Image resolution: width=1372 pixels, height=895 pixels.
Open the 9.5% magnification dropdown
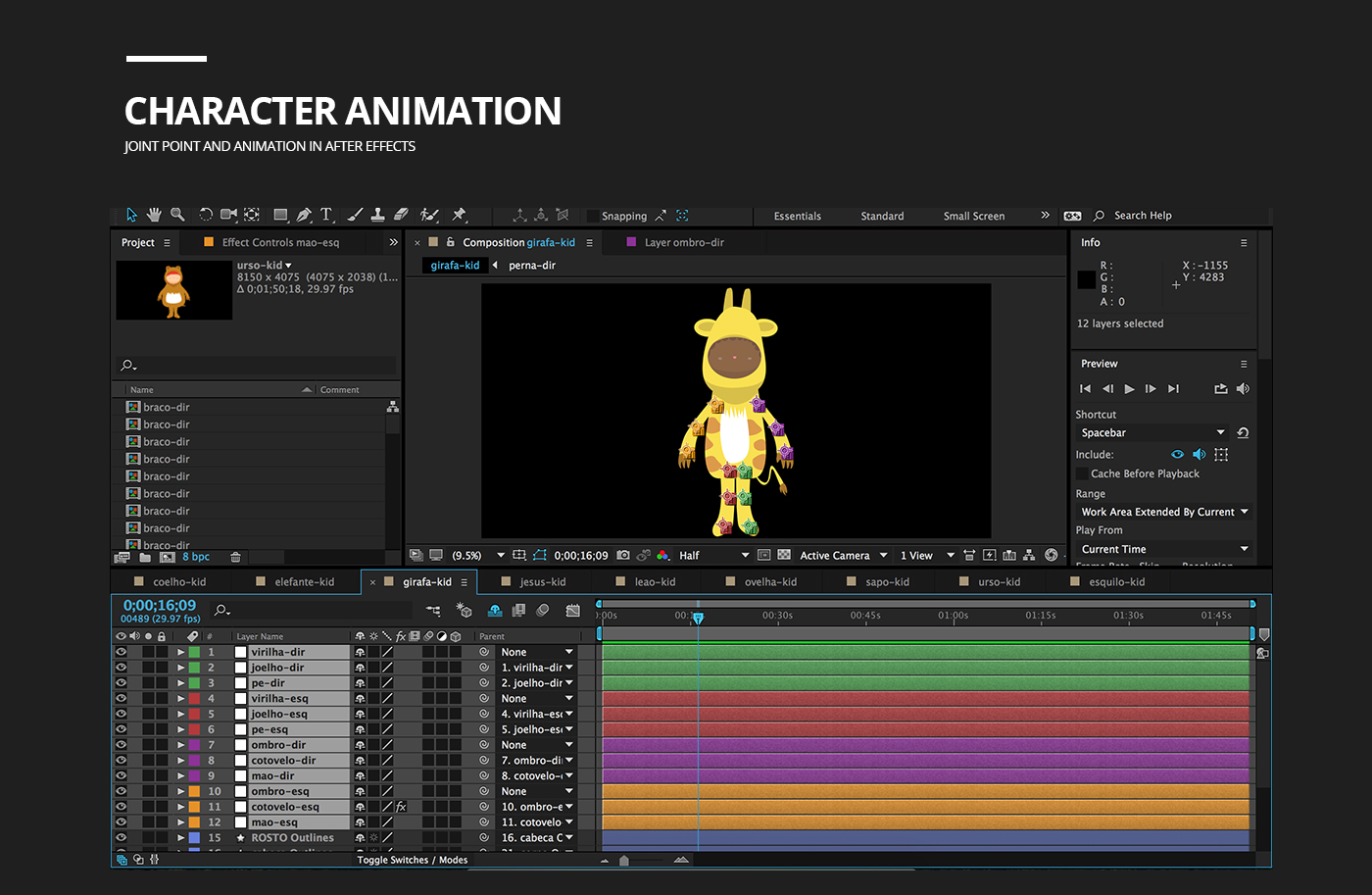point(477,555)
